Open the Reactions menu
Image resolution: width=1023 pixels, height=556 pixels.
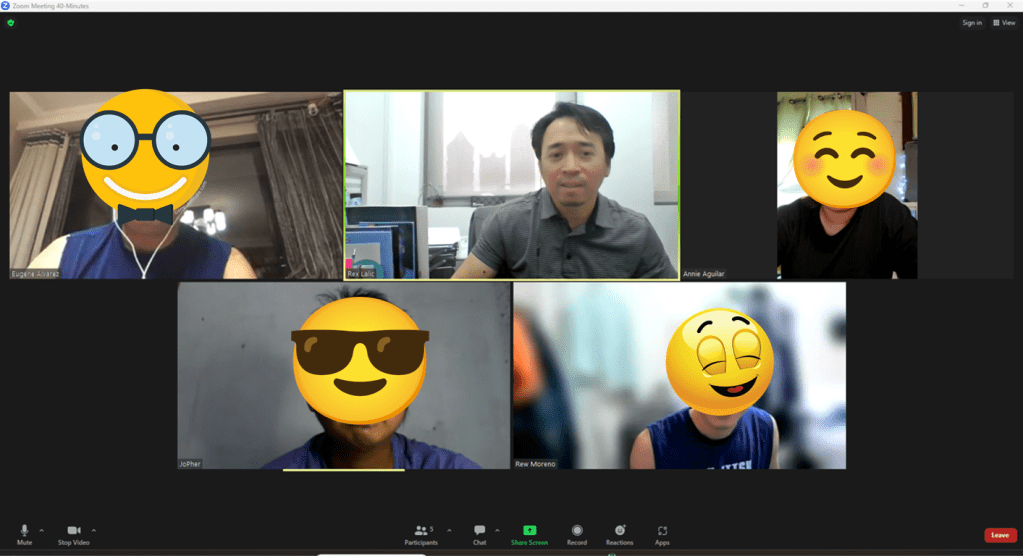coord(619,530)
